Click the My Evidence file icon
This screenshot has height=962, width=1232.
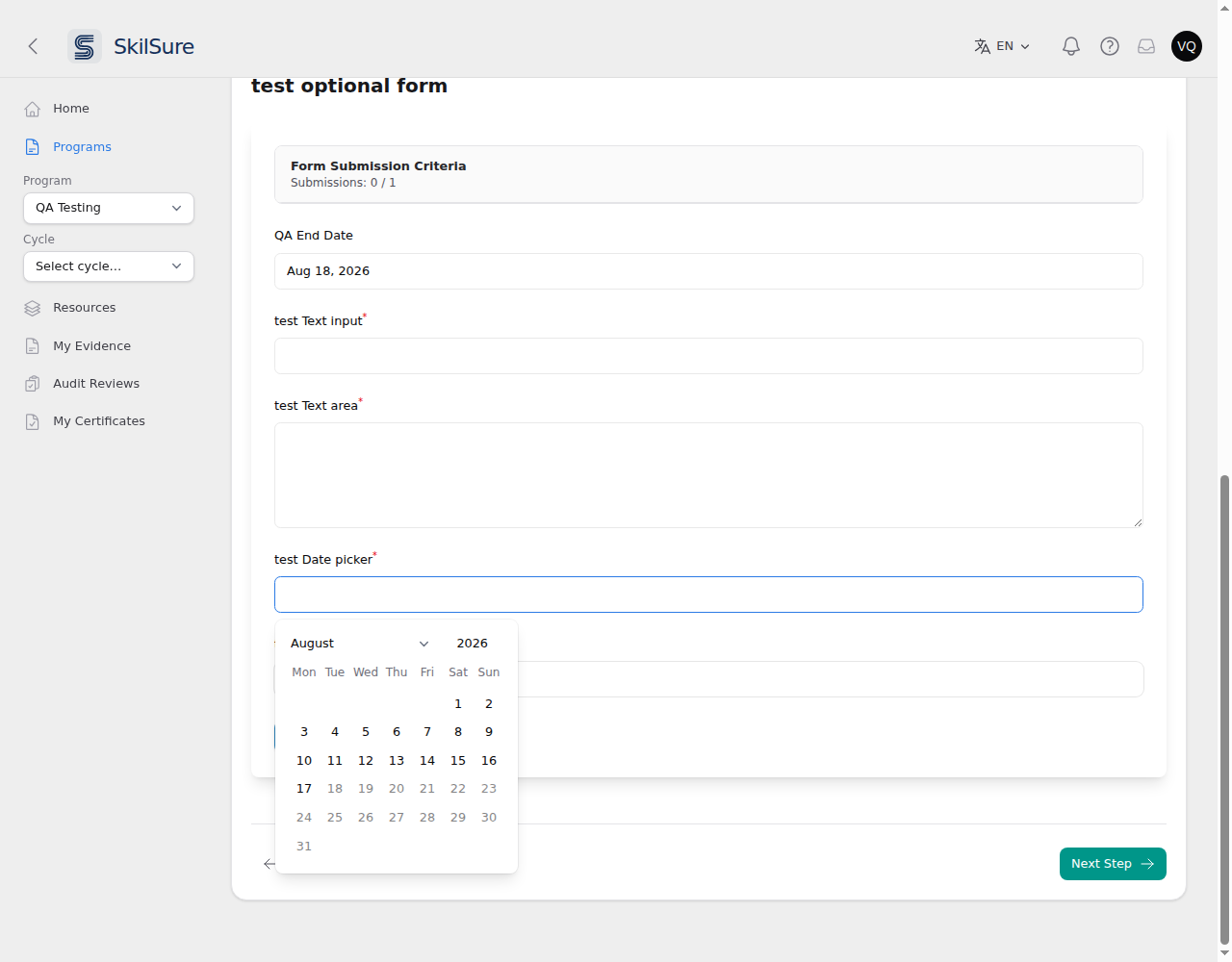coord(33,346)
